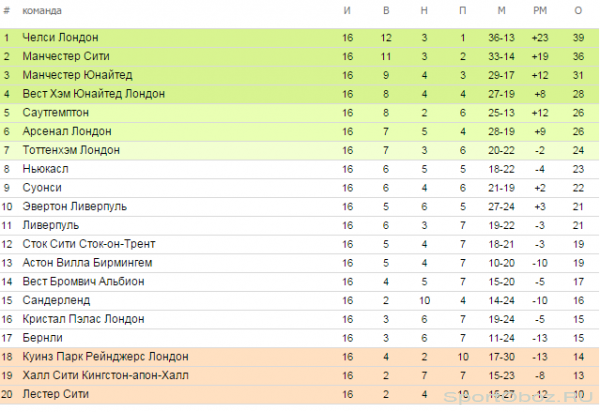Sort table by the В wins header
This screenshot has height=412, width=600.
(x=386, y=11)
